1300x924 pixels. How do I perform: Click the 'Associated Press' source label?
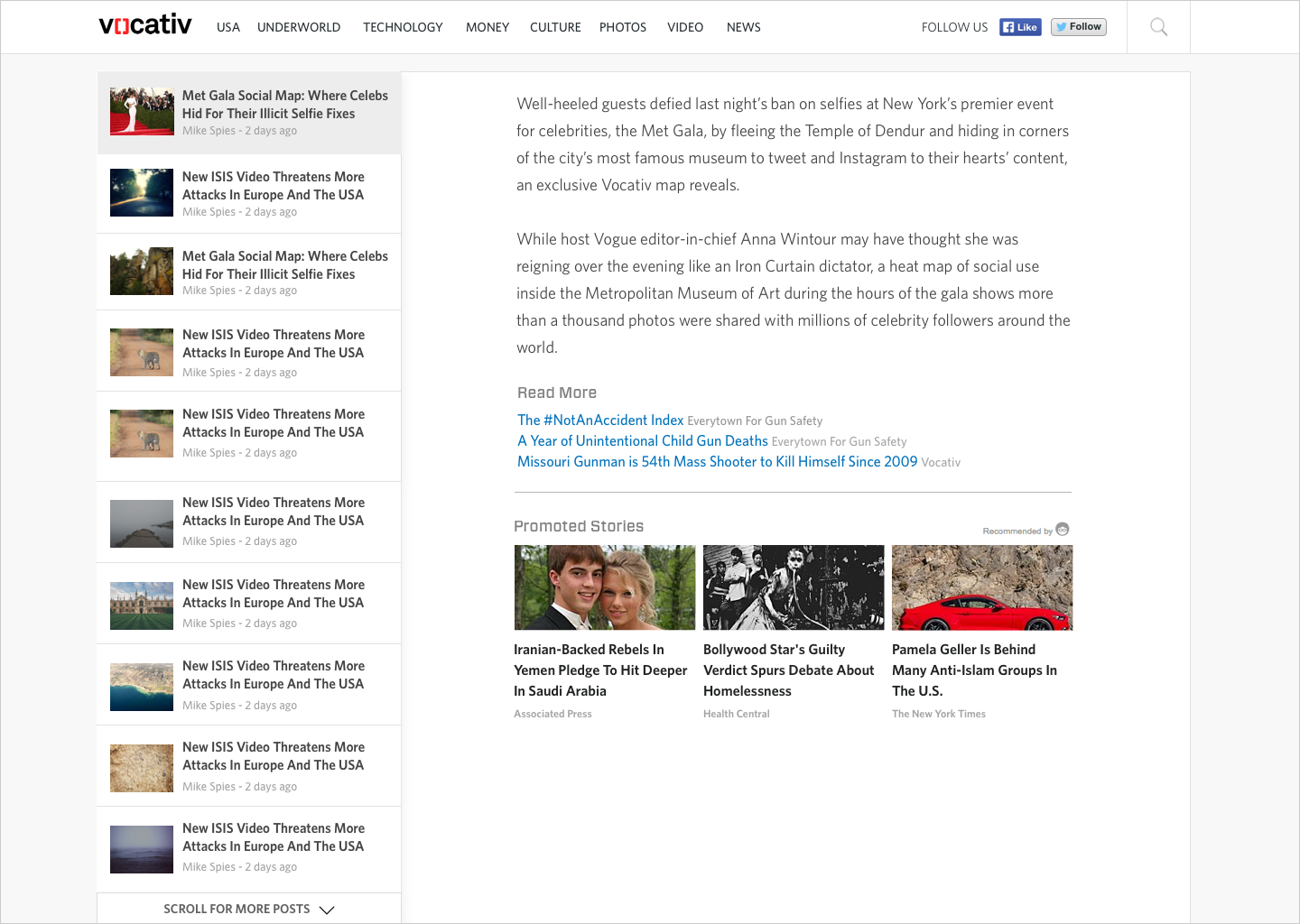click(552, 714)
